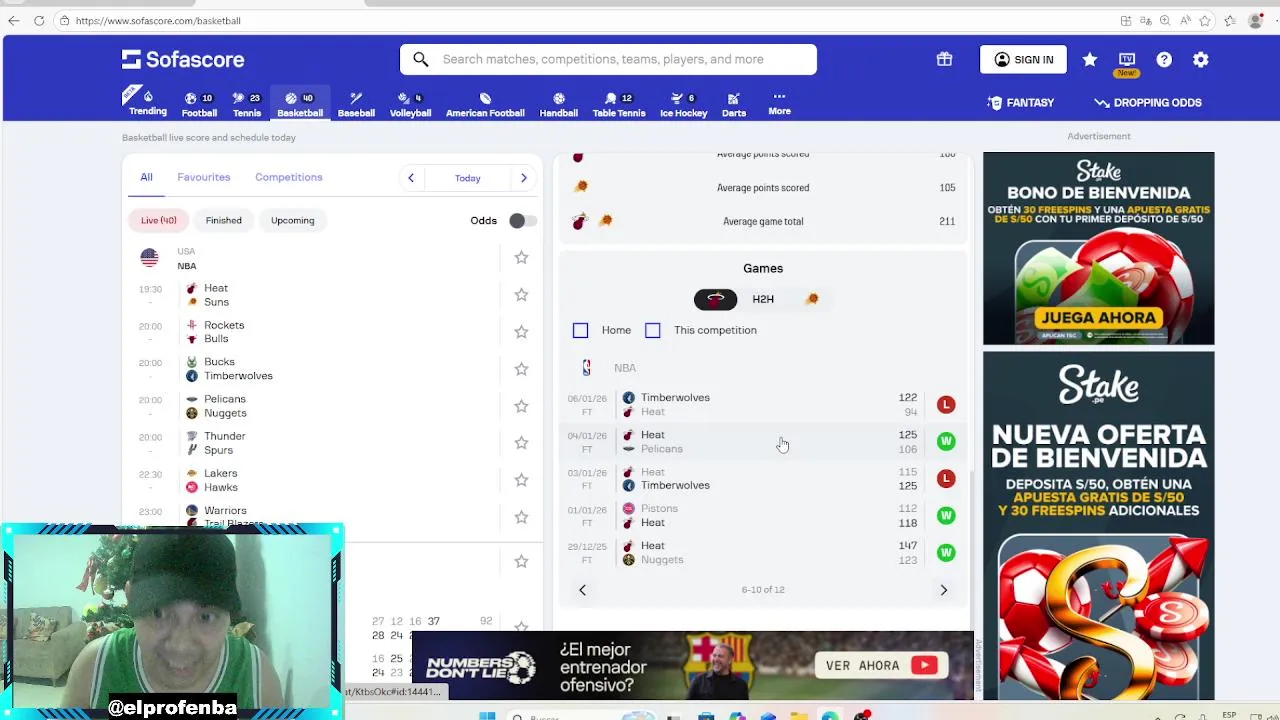Check the Home checkbox
The width and height of the screenshot is (1280, 720).
point(580,330)
